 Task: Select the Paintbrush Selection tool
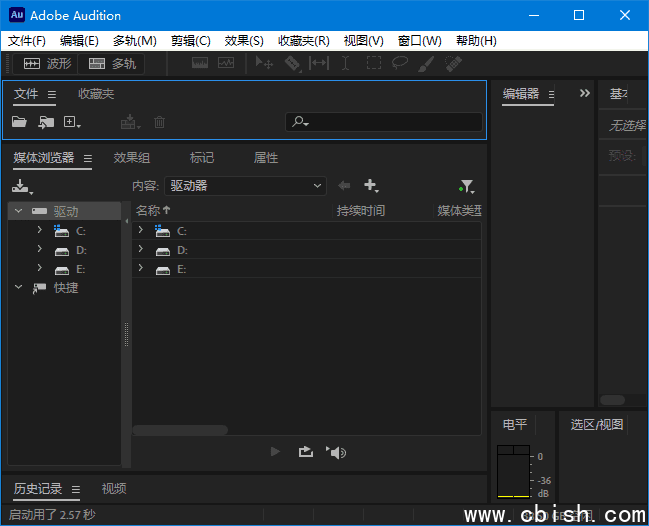pos(426,63)
